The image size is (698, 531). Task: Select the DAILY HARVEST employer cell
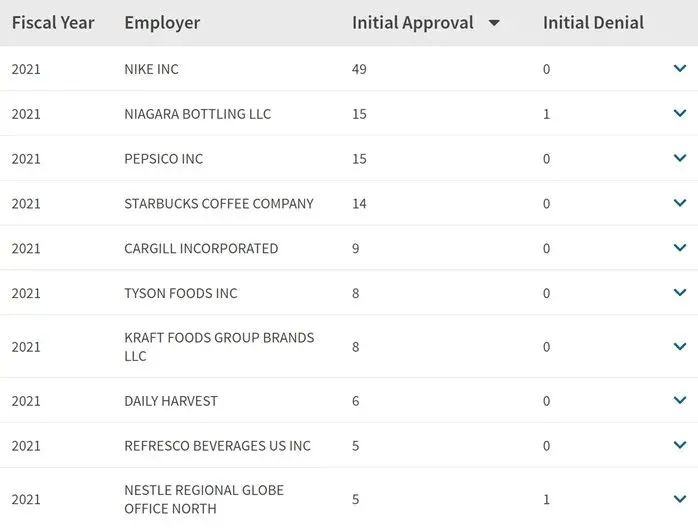170,401
